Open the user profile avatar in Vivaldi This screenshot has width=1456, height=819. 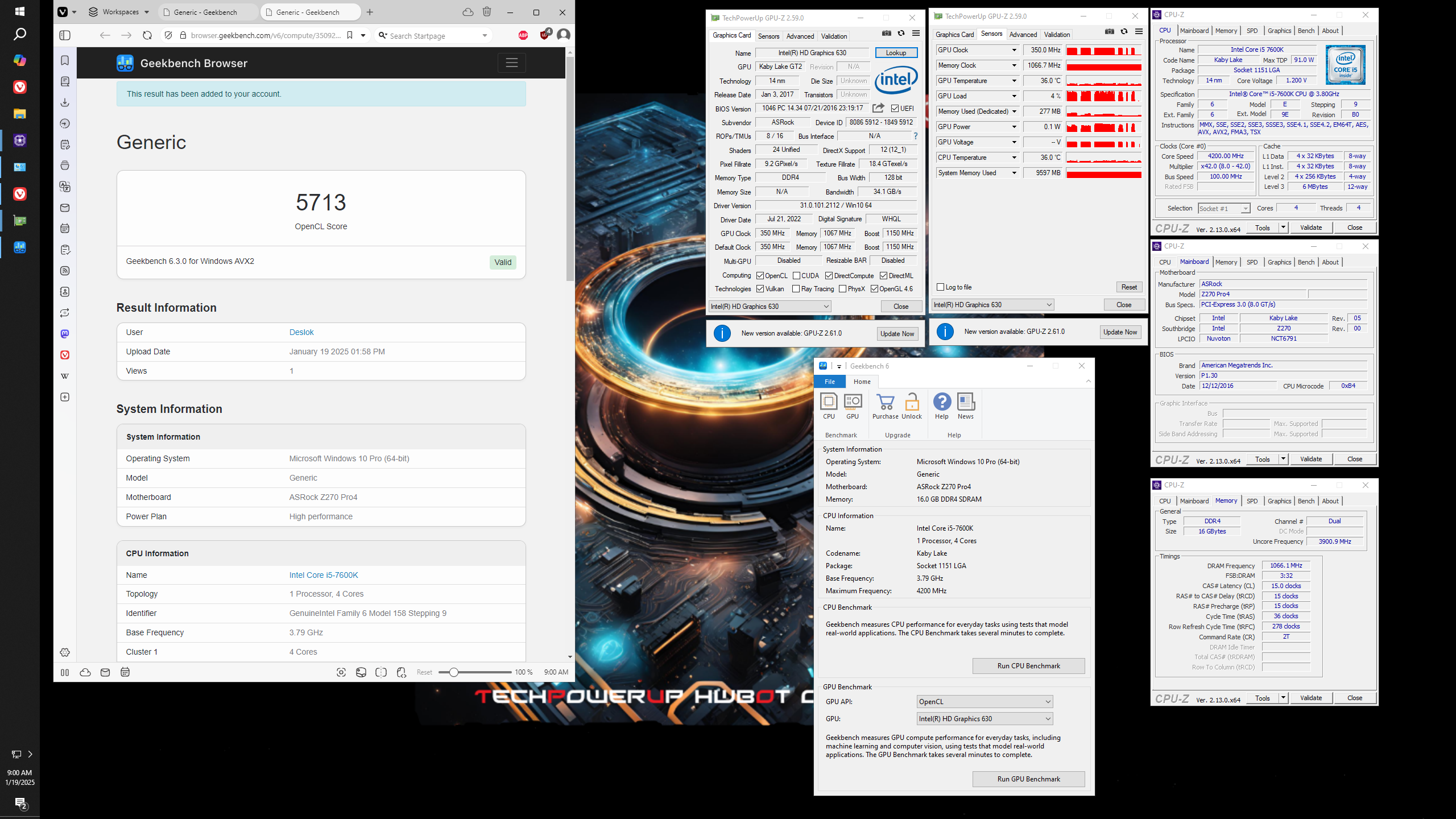coord(564,35)
